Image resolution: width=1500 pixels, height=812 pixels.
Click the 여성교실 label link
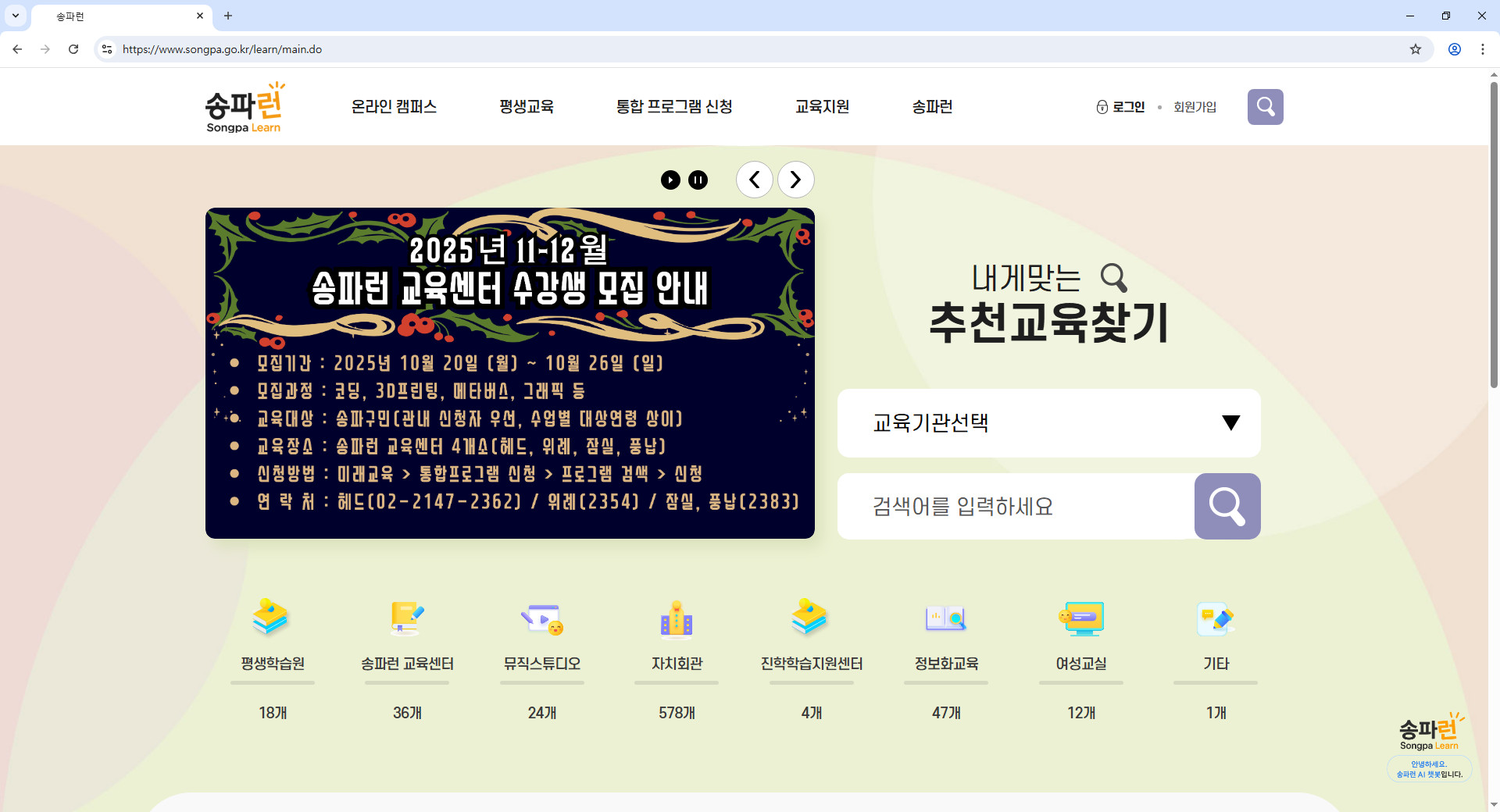coord(1081,664)
